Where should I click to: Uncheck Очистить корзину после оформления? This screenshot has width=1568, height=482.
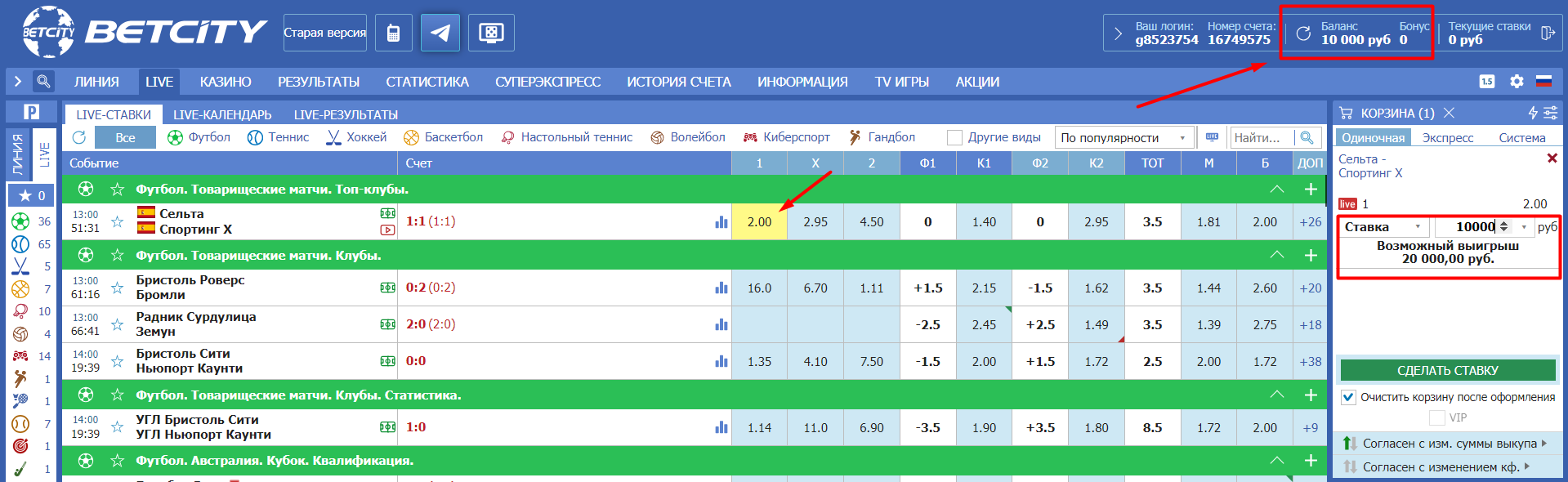tap(1348, 397)
